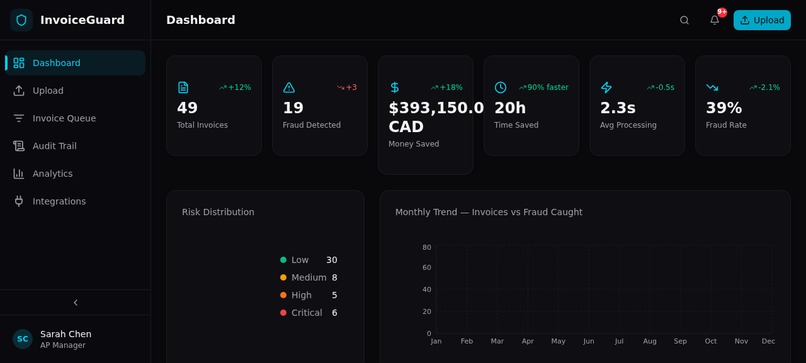Select the Low legend label
Image resolution: width=806 pixels, height=363 pixels.
(x=300, y=260)
